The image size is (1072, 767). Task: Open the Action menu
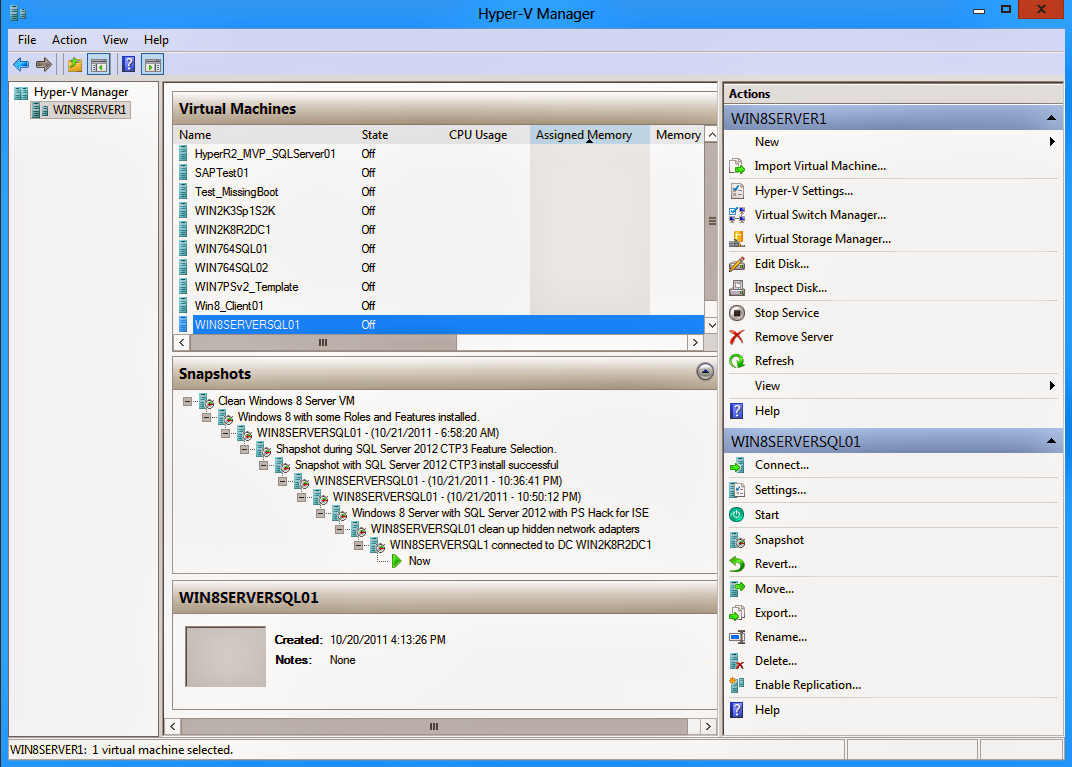[x=69, y=39]
